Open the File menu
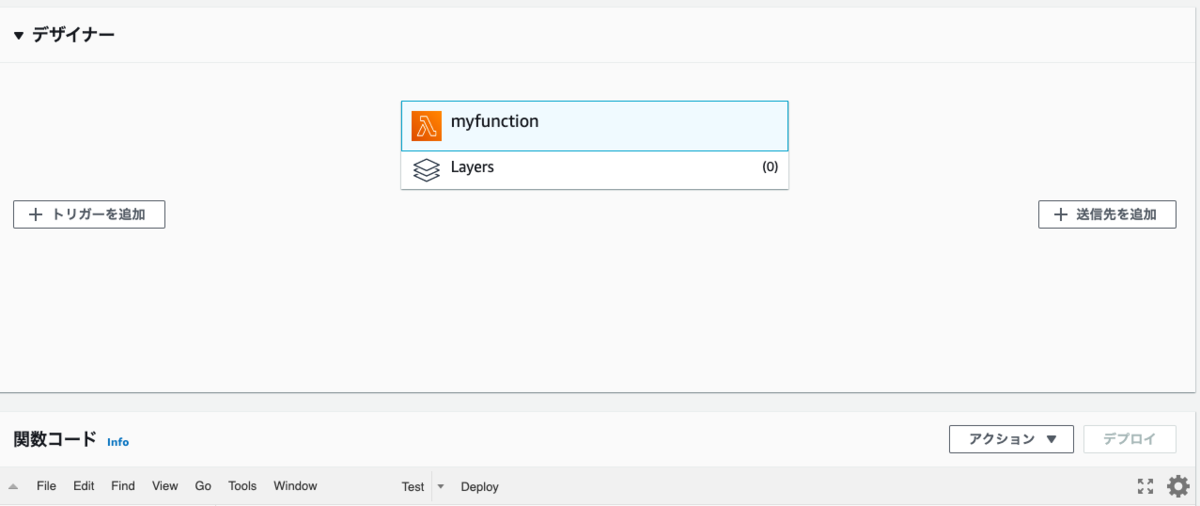The width and height of the screenshot is (1200, 506). click(x=46, y=486)
